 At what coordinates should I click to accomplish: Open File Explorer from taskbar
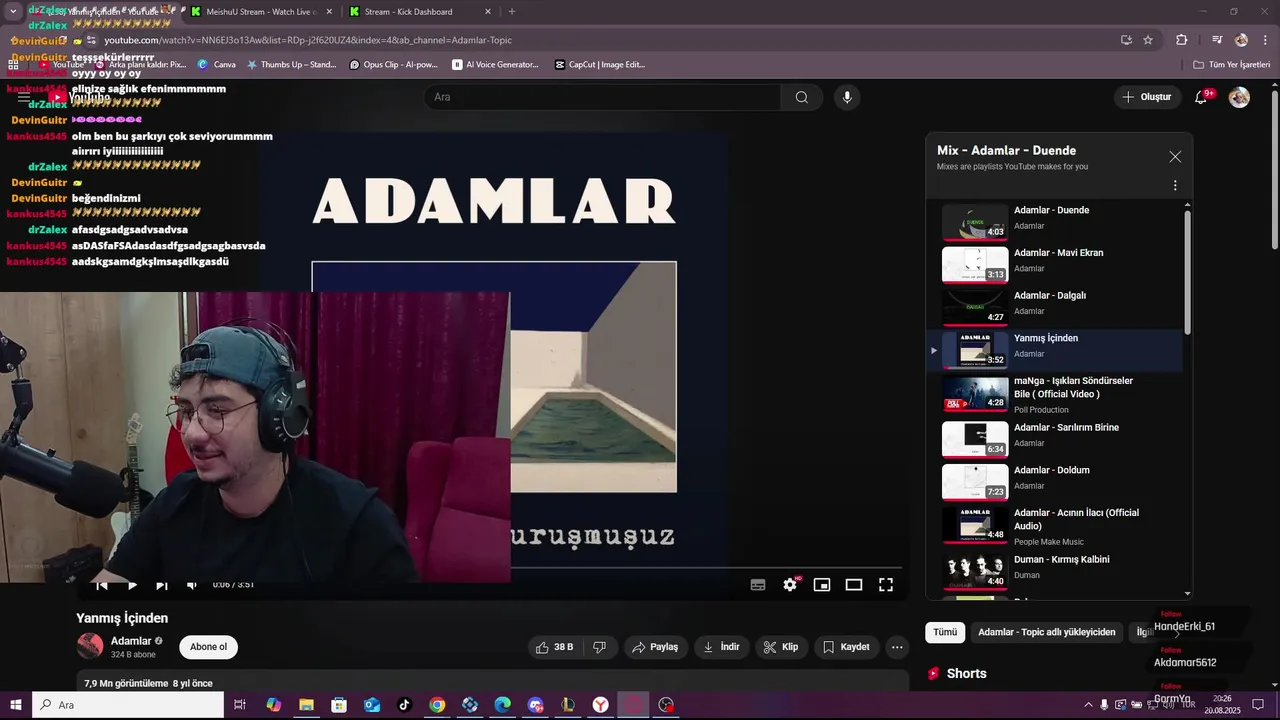tap(306, 705)
